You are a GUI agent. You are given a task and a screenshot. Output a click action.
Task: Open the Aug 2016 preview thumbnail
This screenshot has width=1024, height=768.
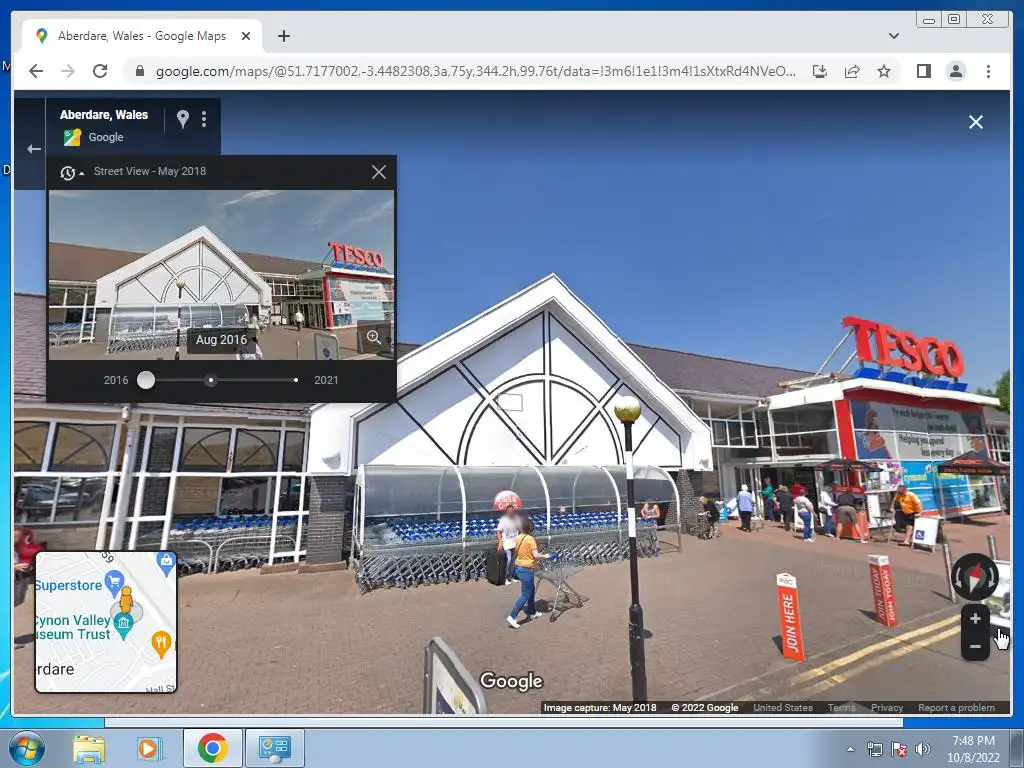click(x=221, y=274)
